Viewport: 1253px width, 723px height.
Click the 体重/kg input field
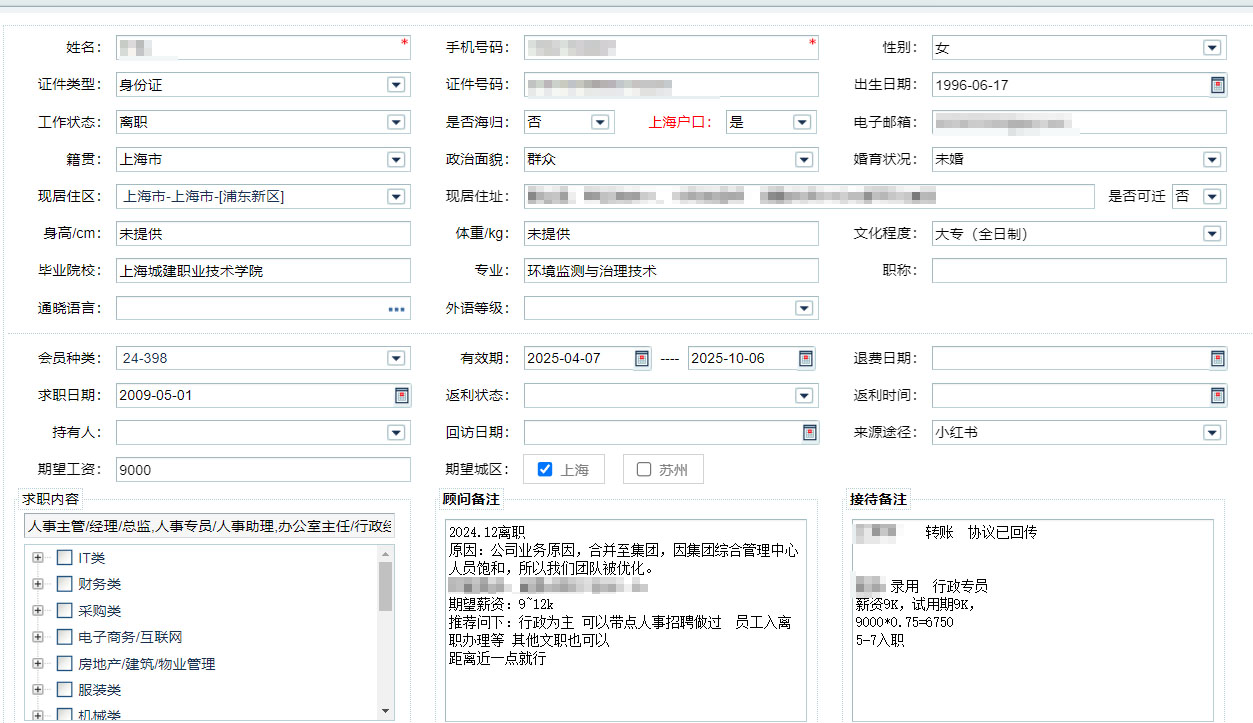671,234
